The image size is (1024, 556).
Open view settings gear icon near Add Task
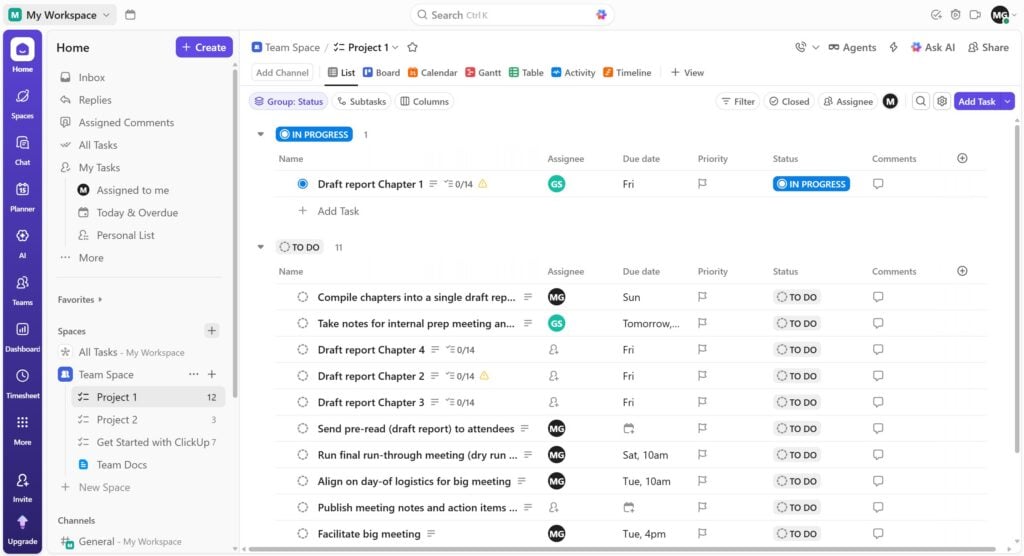click(942, 101)
